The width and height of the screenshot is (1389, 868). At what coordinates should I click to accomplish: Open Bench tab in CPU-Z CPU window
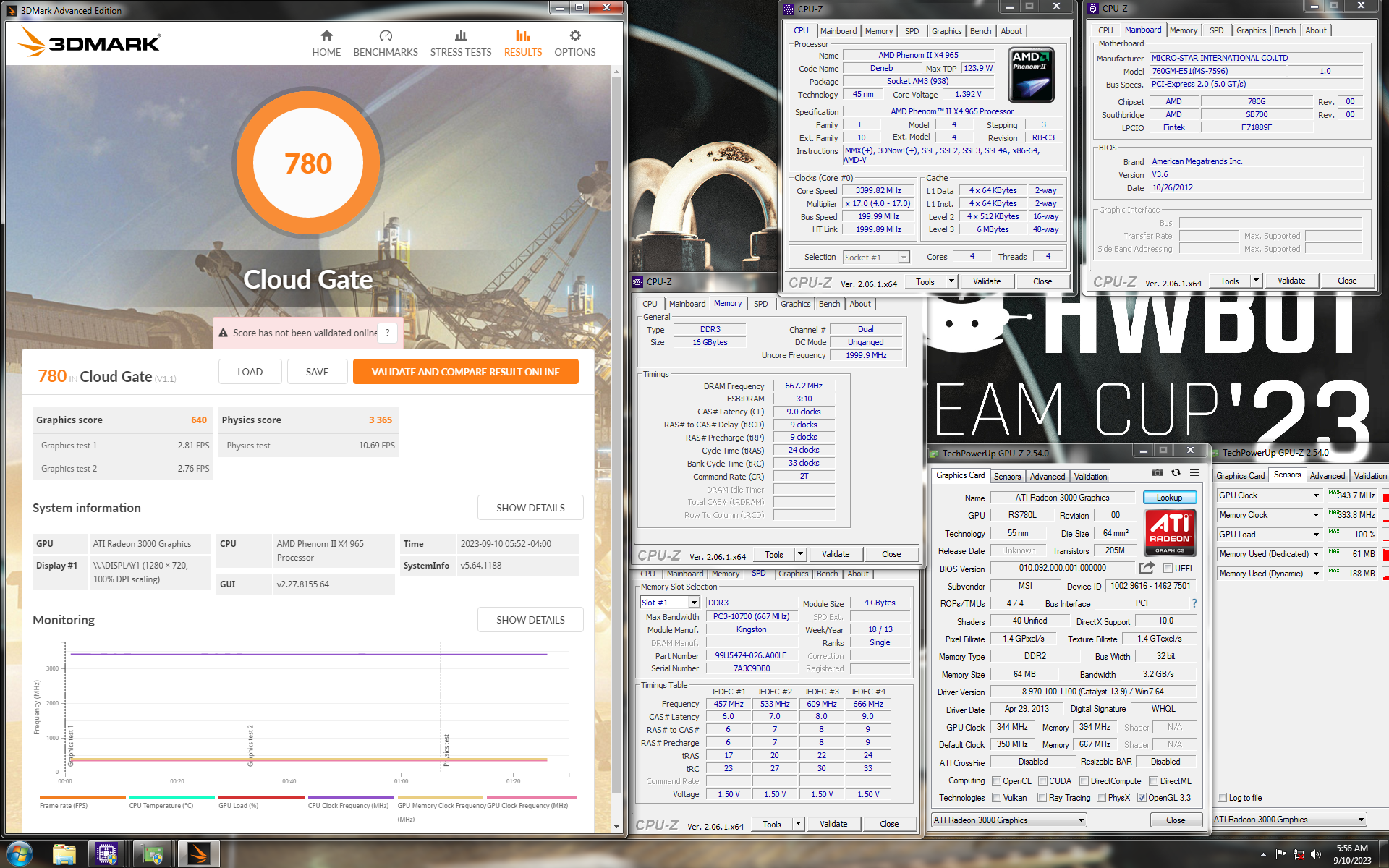(980, 31)
